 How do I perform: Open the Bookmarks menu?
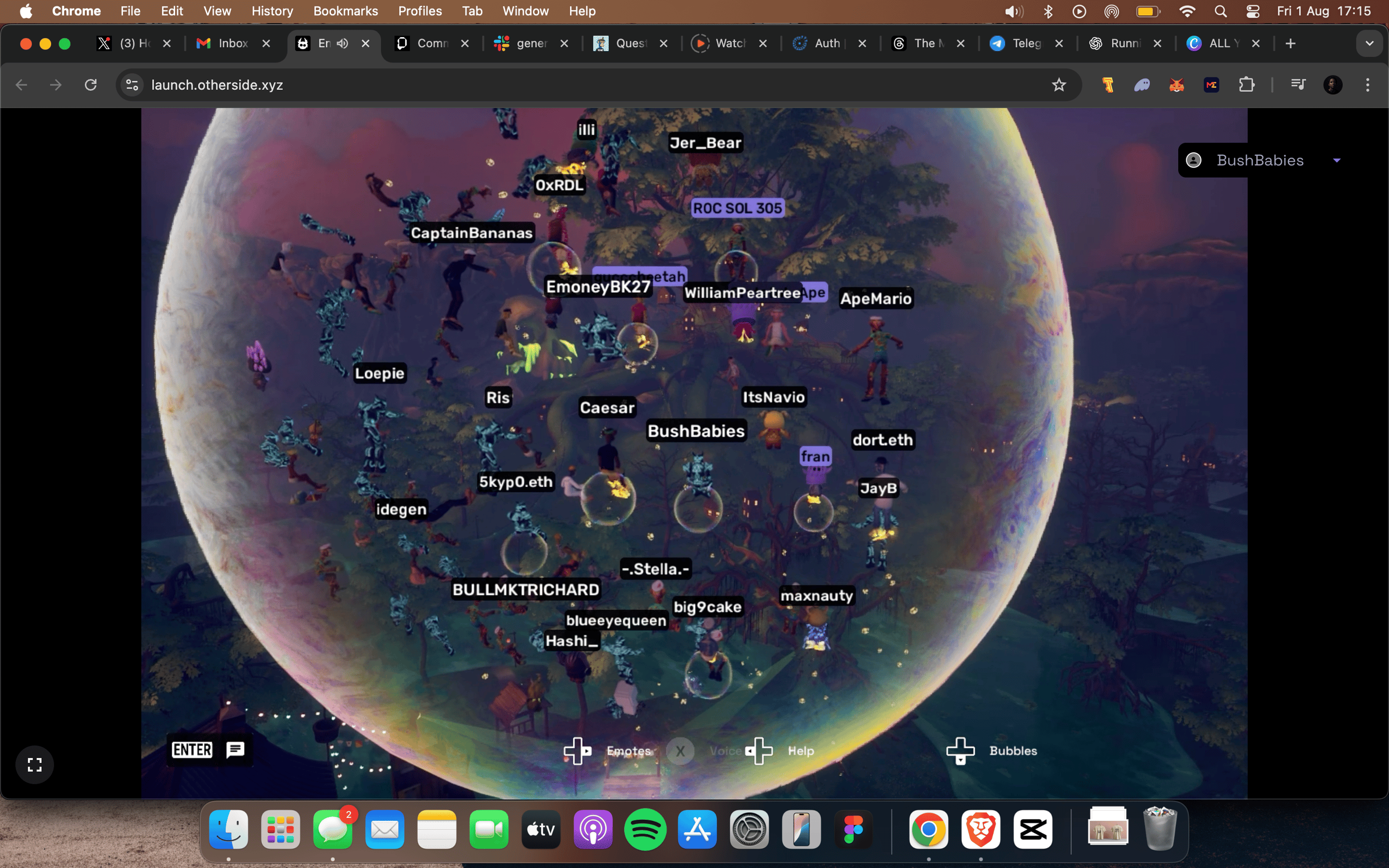coord(345,11)
